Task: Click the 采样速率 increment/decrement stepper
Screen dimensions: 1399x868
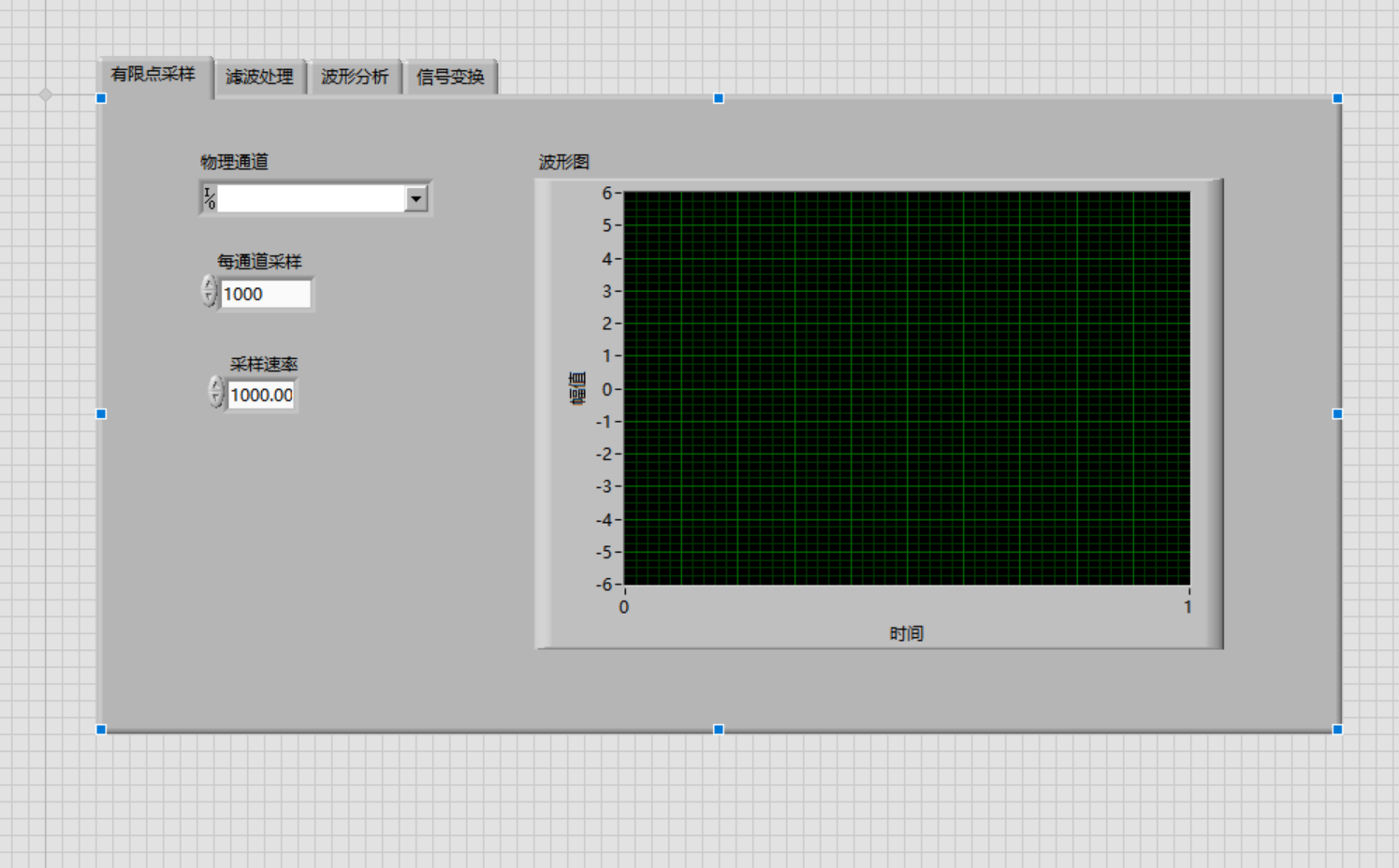Action: 216,393
